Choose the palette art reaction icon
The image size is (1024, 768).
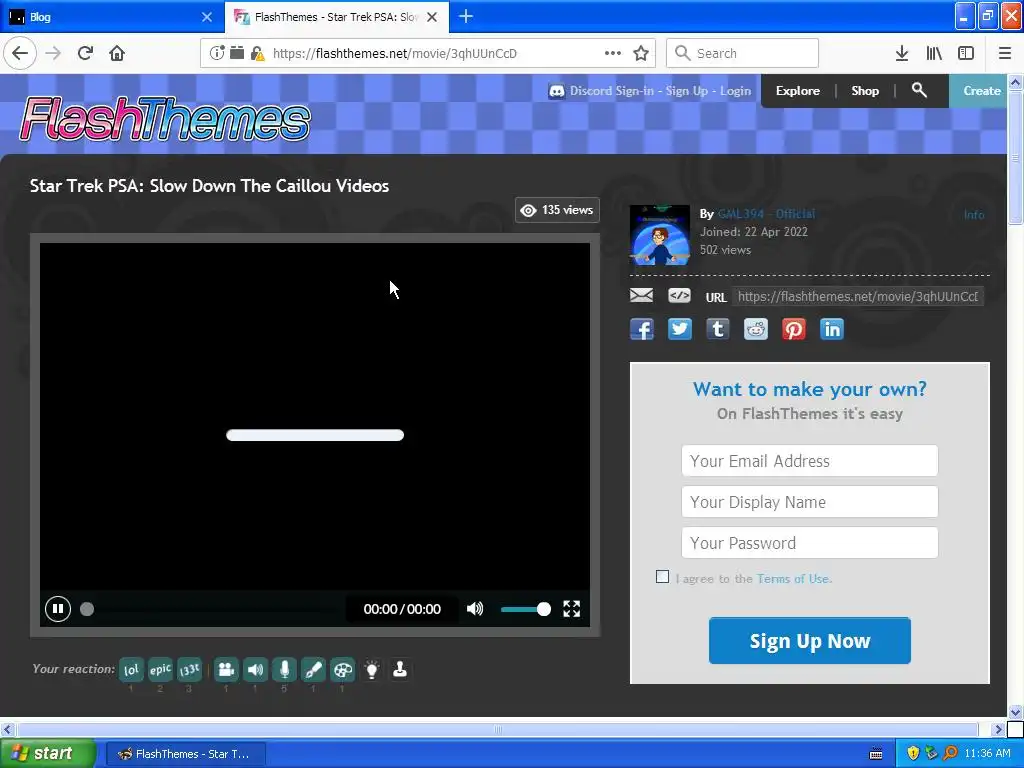pyautogui.click(x=342, y=669)
